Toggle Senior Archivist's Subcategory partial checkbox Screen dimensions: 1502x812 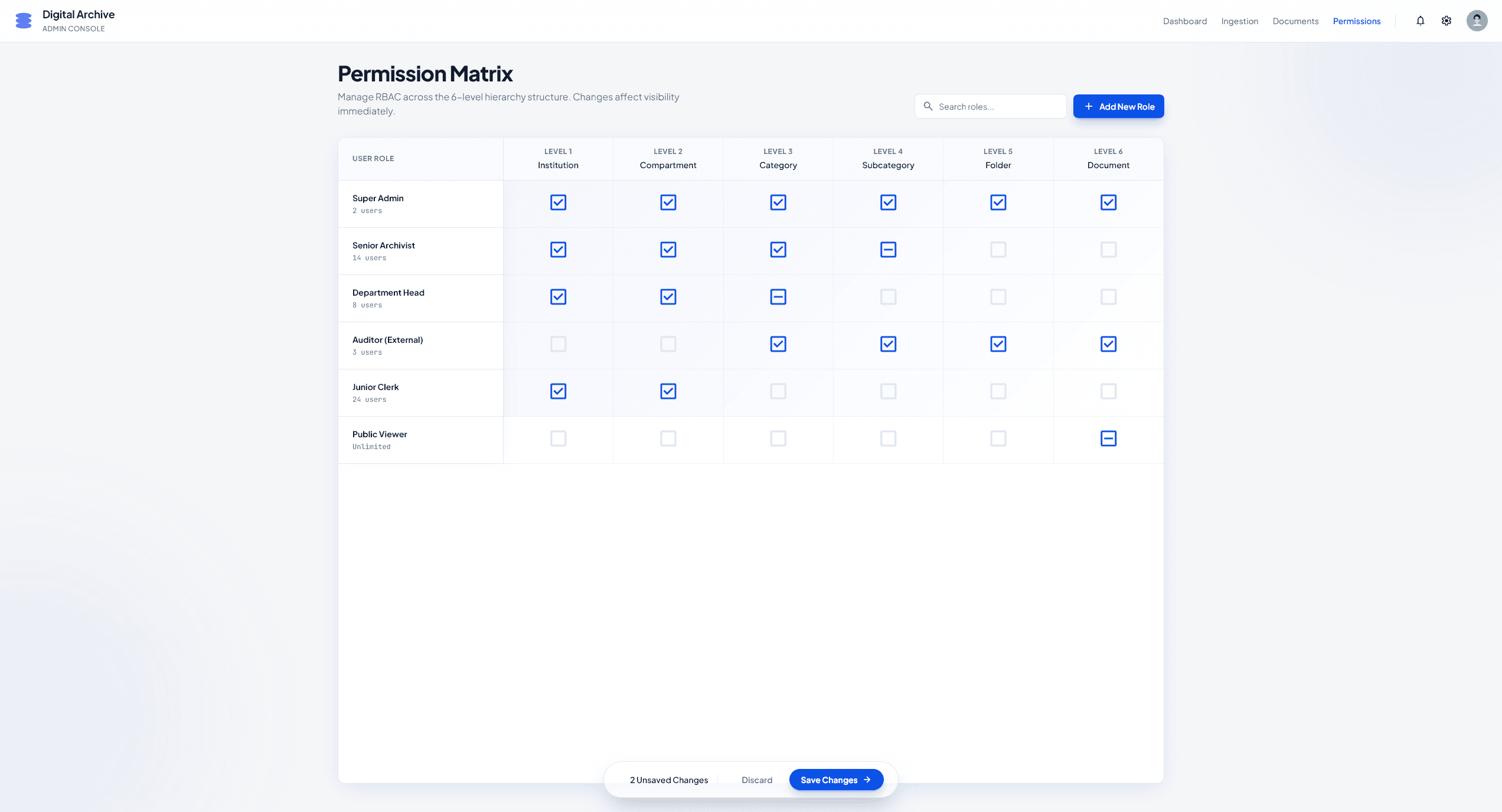click(x=888, y=249)
